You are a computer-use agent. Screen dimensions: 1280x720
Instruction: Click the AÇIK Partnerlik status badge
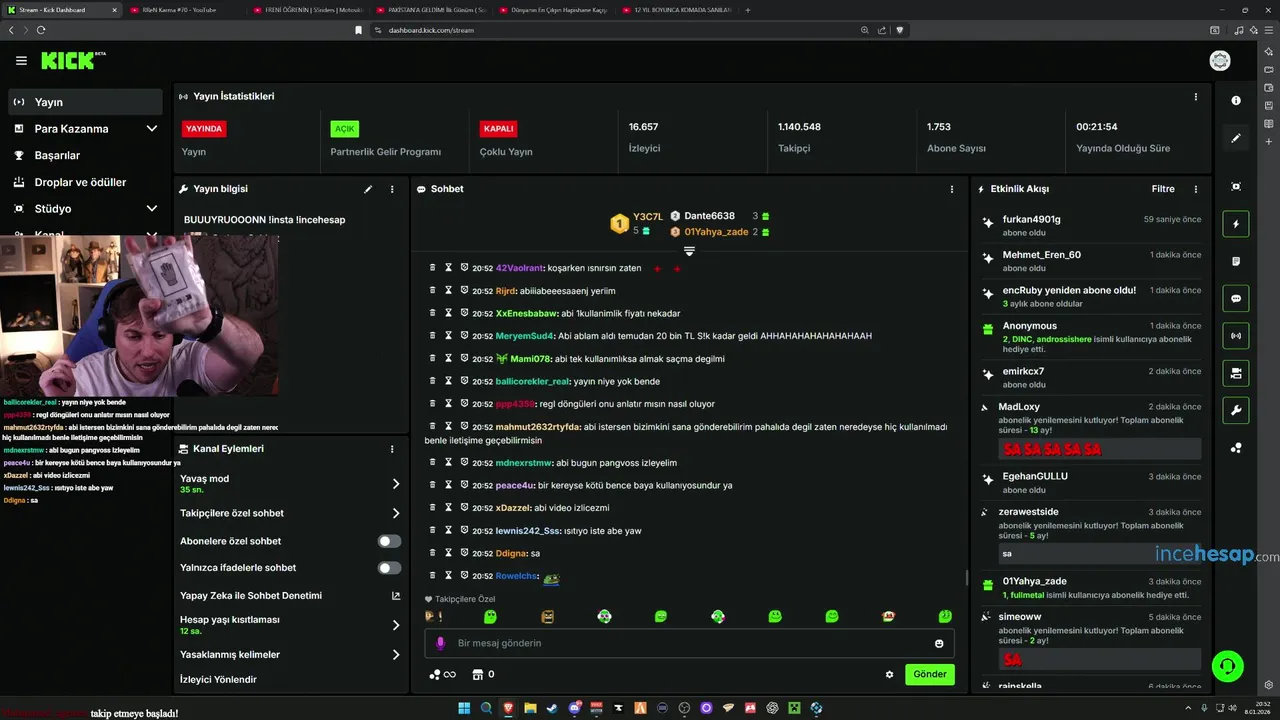345,129
